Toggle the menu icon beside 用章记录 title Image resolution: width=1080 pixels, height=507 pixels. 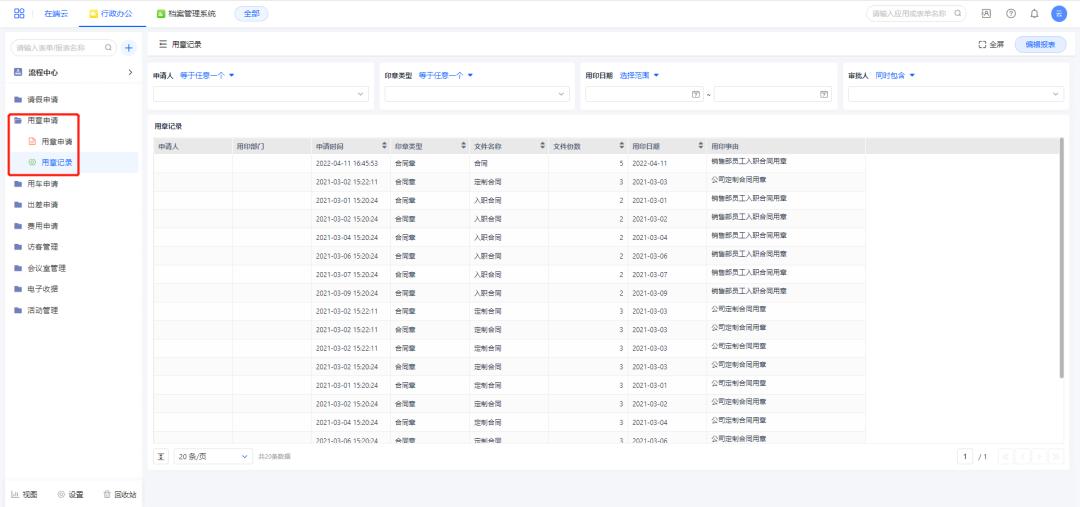(163, 44)
